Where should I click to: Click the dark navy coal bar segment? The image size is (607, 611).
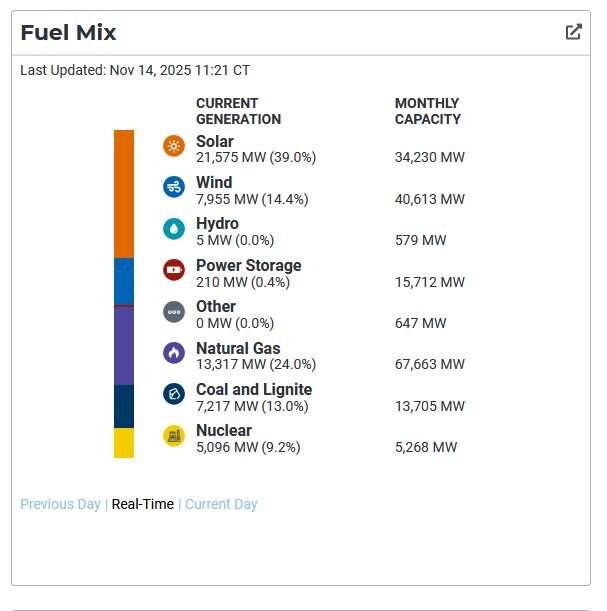pyautogui.click(x=124, y=406)
